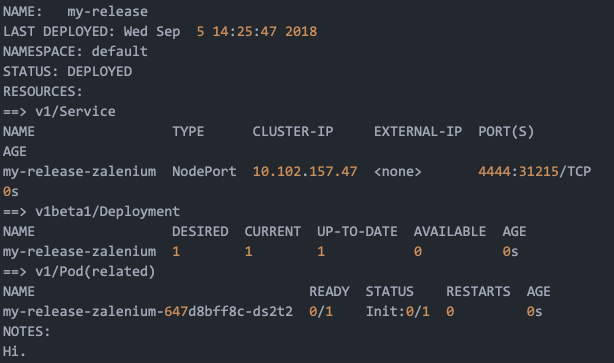The image size is (614, 363).
Task: Click the '<none>' external IP value
Action: (397, 172)
